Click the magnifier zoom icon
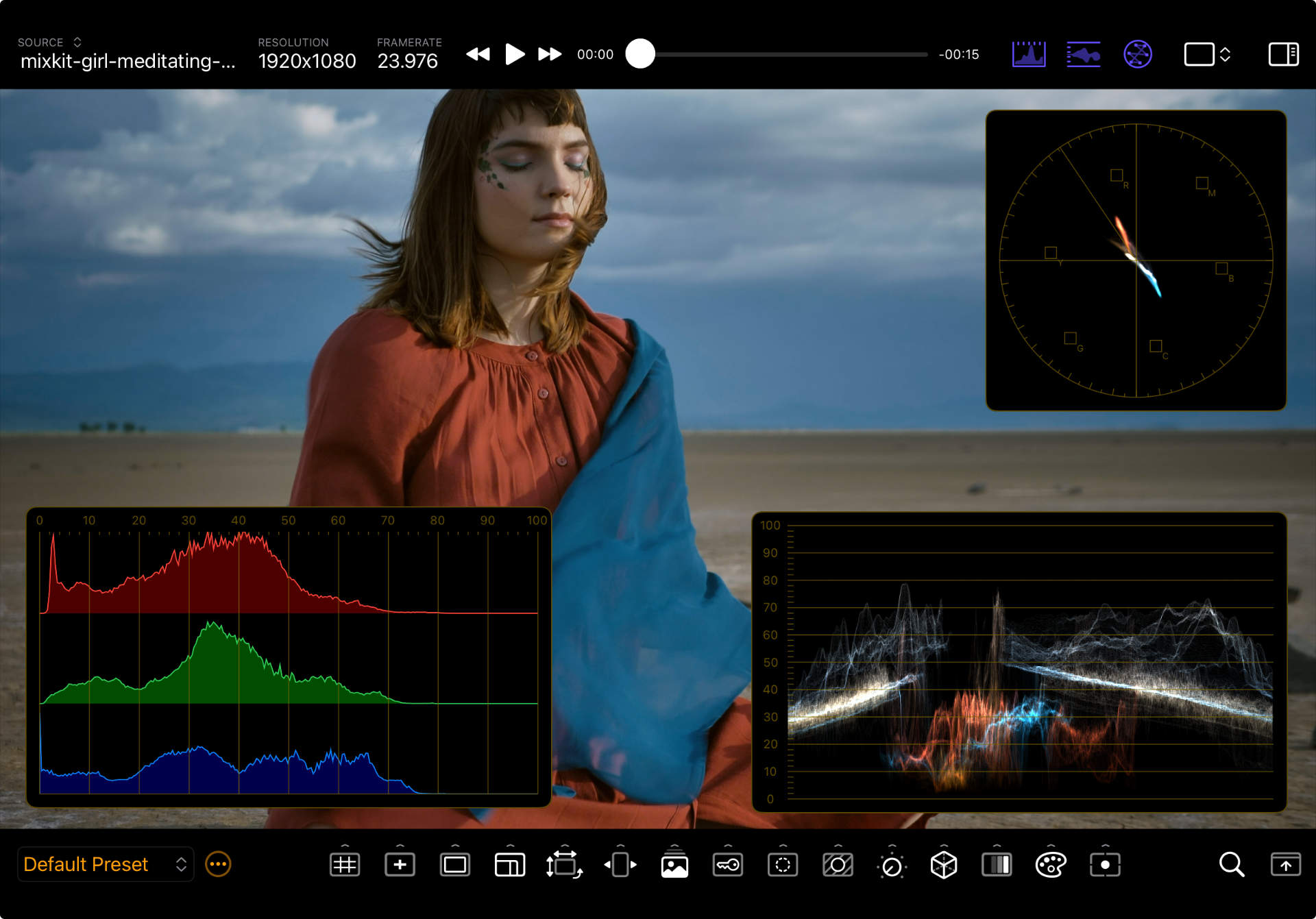This screenshot has width=1316, height=919. pos(1231,865)
